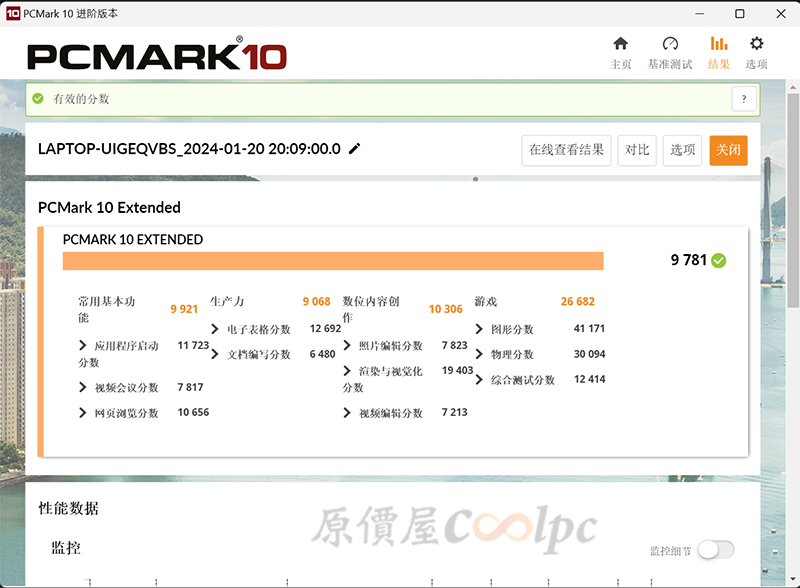Click the green check valid score icon
Image resolution: width=800 pixels, height=588 pixels.
point(38,99)
